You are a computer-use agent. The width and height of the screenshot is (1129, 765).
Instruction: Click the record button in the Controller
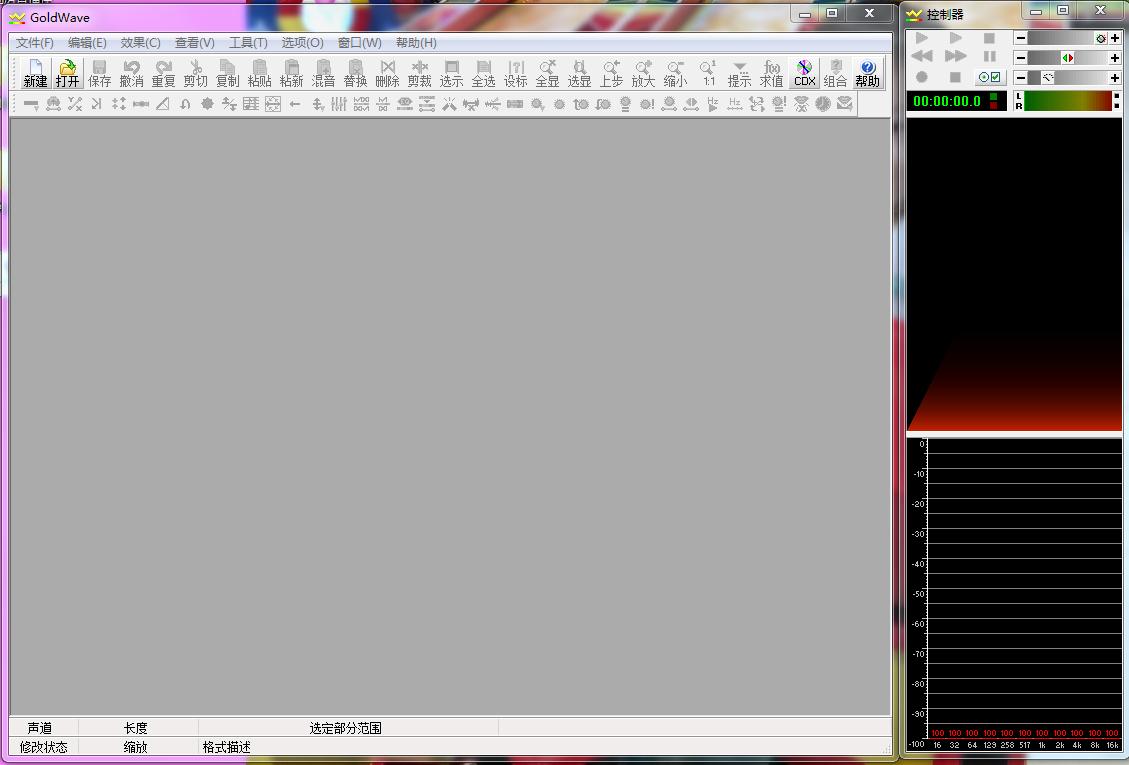point(920,77)
